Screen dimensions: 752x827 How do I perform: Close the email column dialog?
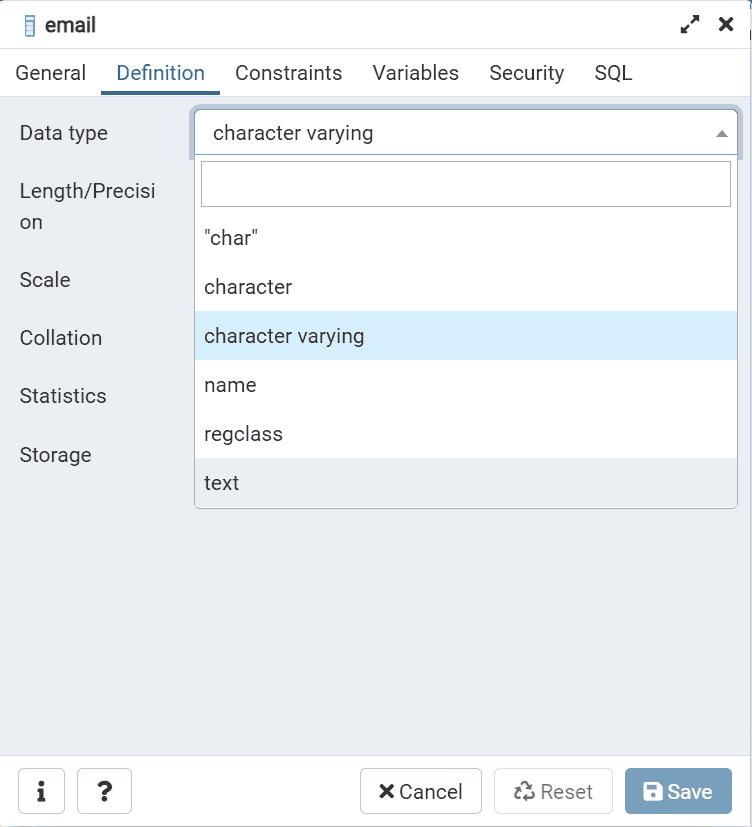(726, 25)
